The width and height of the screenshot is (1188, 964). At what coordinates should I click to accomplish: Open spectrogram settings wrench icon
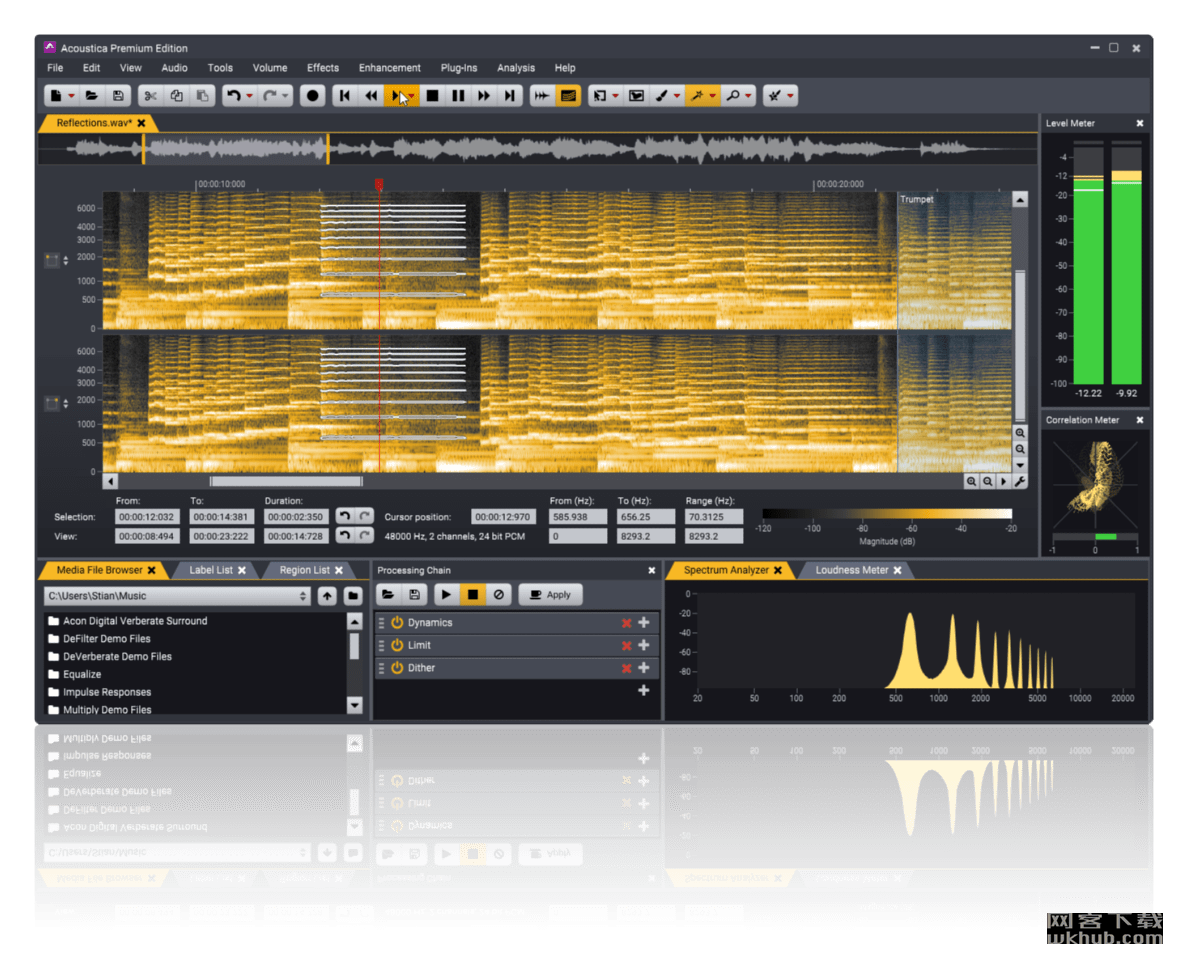click(x=1021, y=481)
